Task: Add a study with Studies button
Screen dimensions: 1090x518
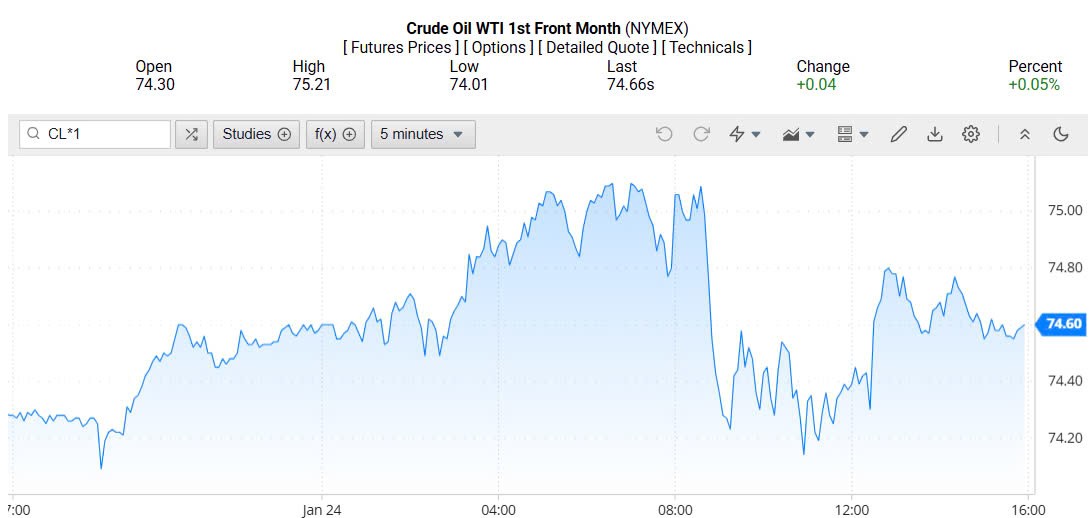Action: pyautogui.click(x=256, y=134)
